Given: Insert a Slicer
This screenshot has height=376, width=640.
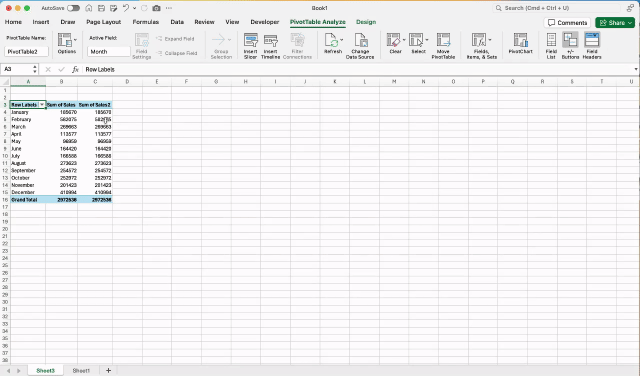Looking at the screenshot, I should (251, 46).
